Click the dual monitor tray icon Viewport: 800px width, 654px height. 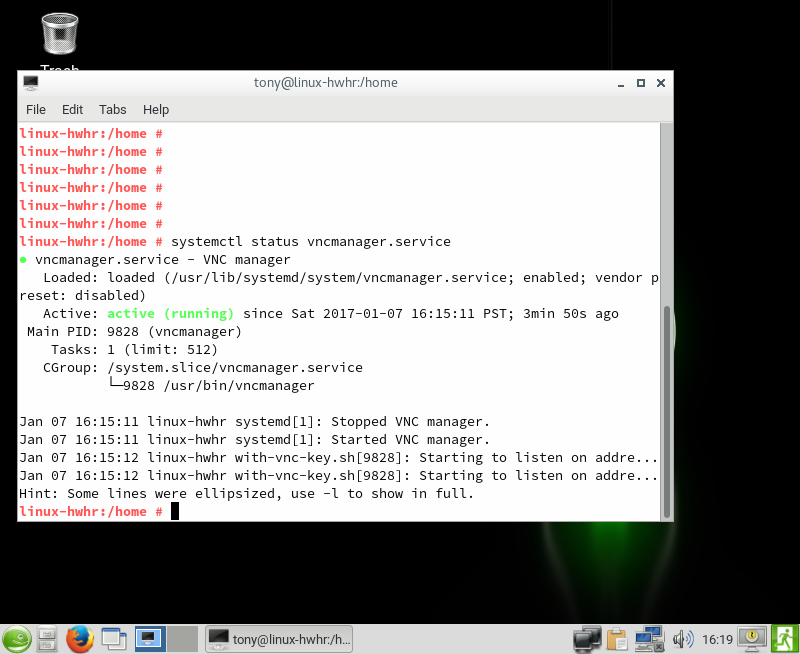point(587,639)
